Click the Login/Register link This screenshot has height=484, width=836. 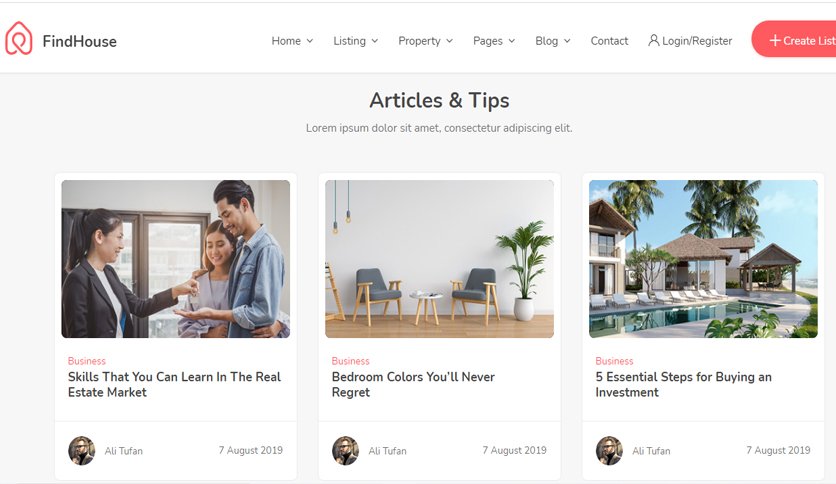pos(697,41)
